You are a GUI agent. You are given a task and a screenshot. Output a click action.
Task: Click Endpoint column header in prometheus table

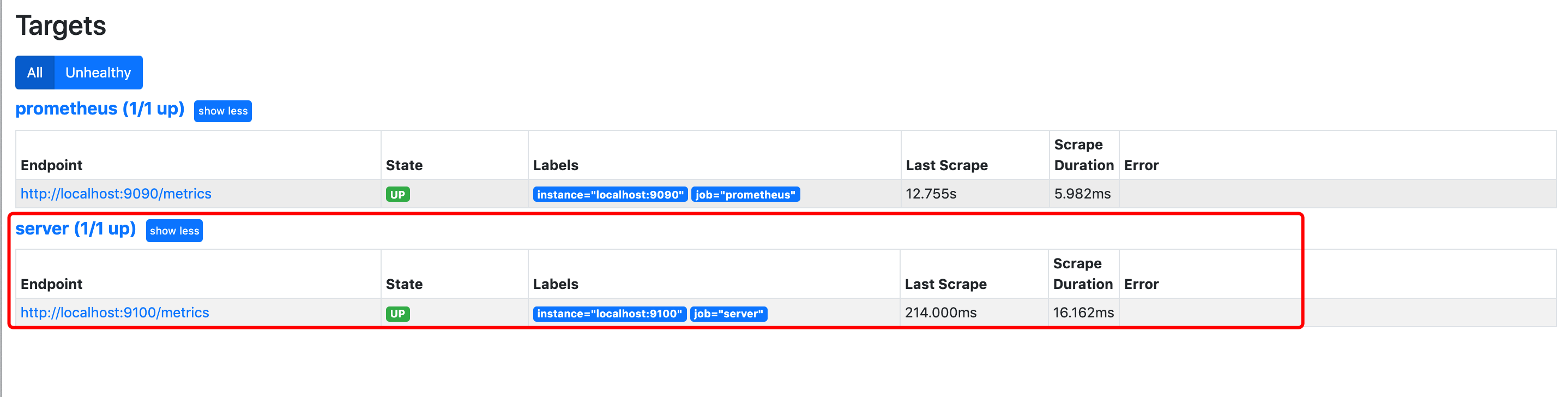51,165
